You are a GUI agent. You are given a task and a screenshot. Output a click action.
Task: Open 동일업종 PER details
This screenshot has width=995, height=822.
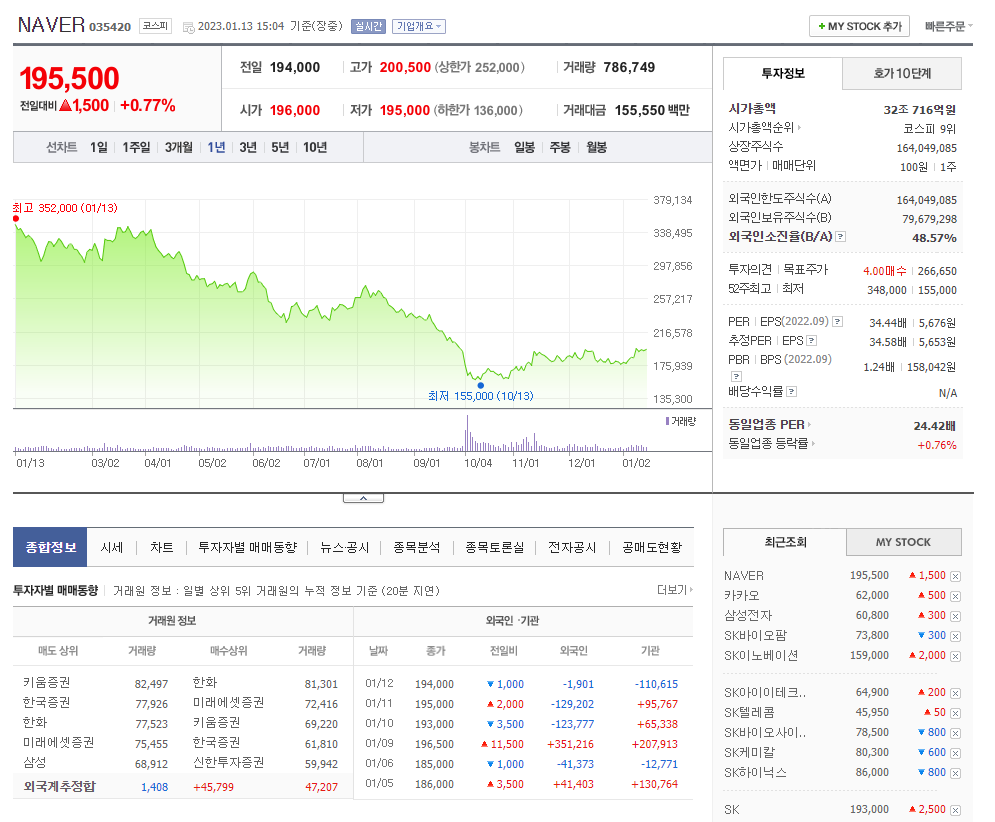pyautogui.click(x=769, y=425)
